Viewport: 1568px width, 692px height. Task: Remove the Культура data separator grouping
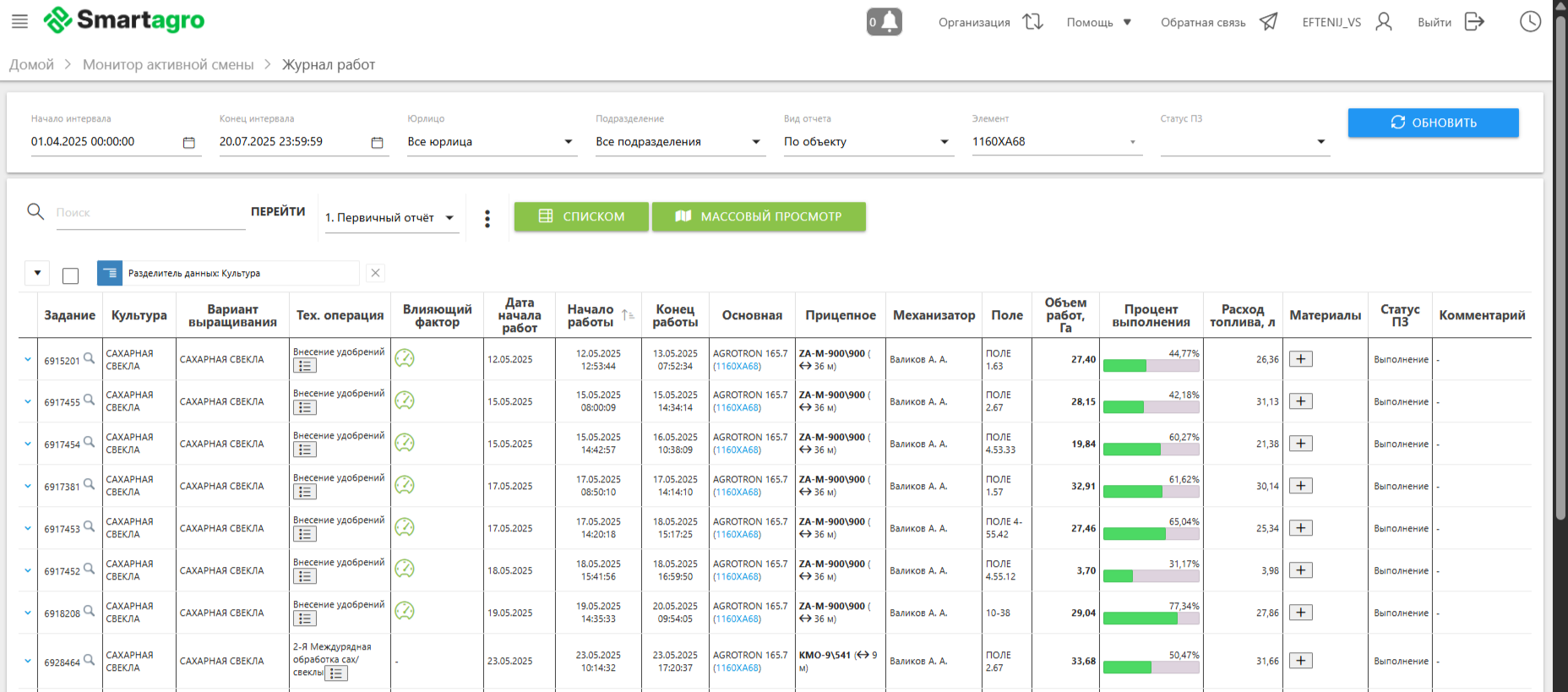pyautogui.click(x=376, y=273)
